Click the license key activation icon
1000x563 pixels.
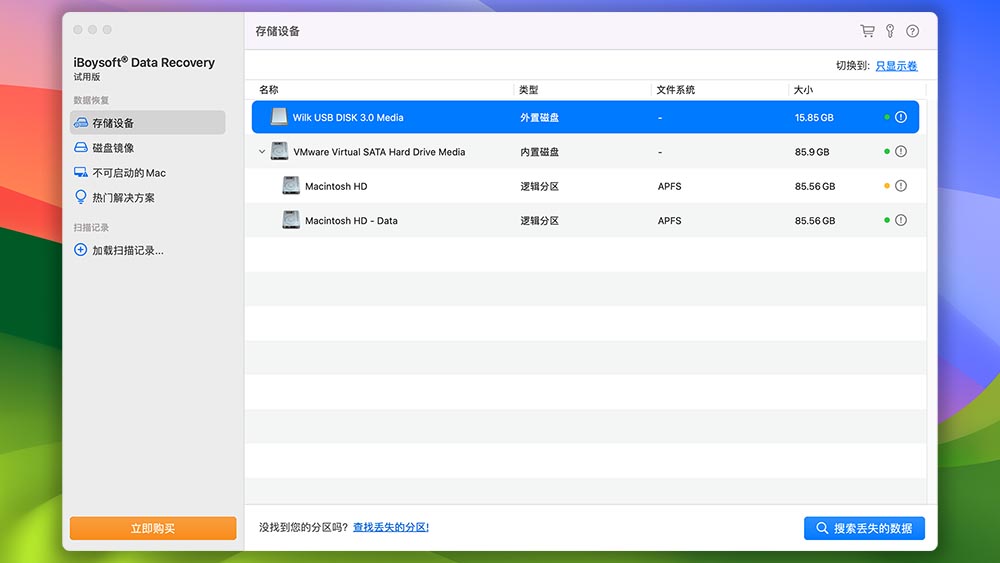(890, 31)
